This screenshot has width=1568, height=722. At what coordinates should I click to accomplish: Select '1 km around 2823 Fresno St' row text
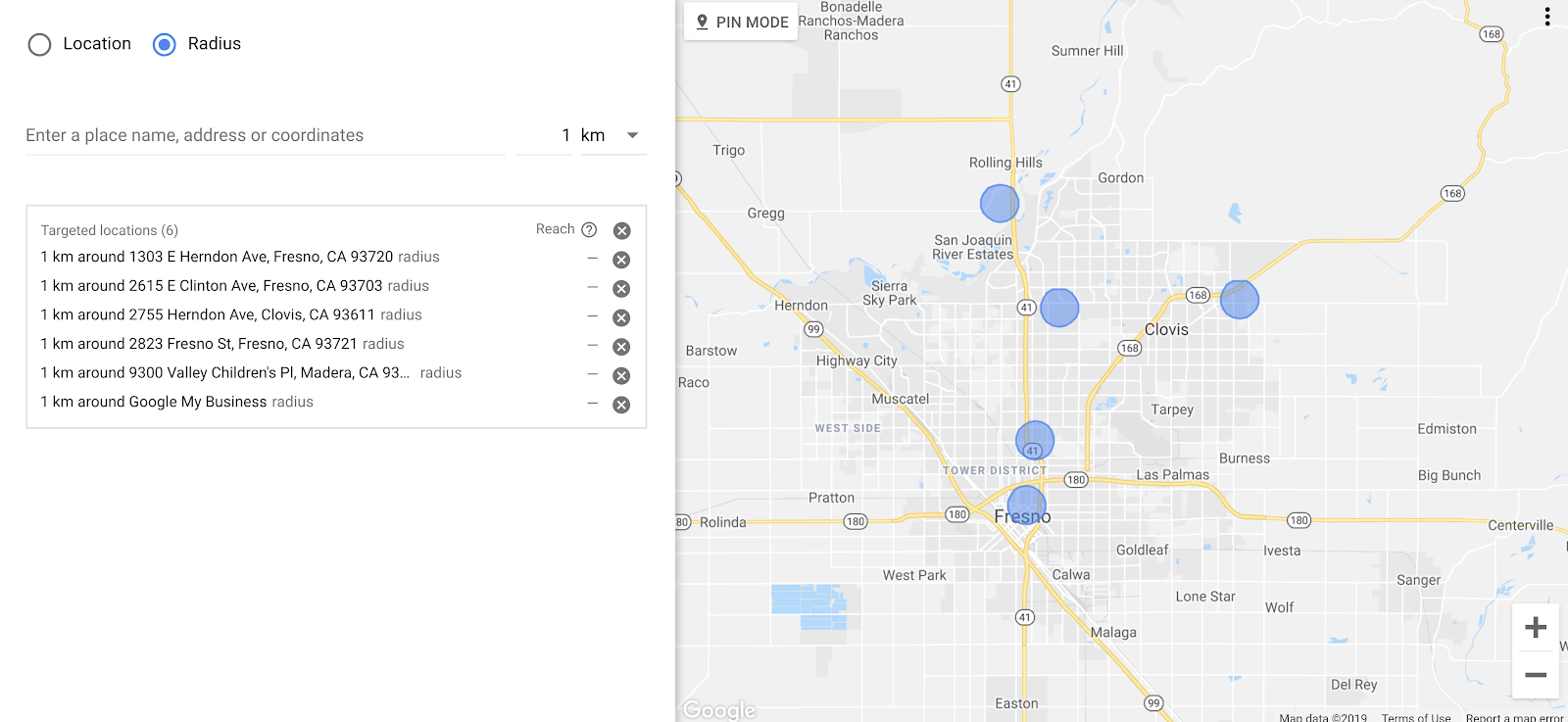[x=222, y=344]
